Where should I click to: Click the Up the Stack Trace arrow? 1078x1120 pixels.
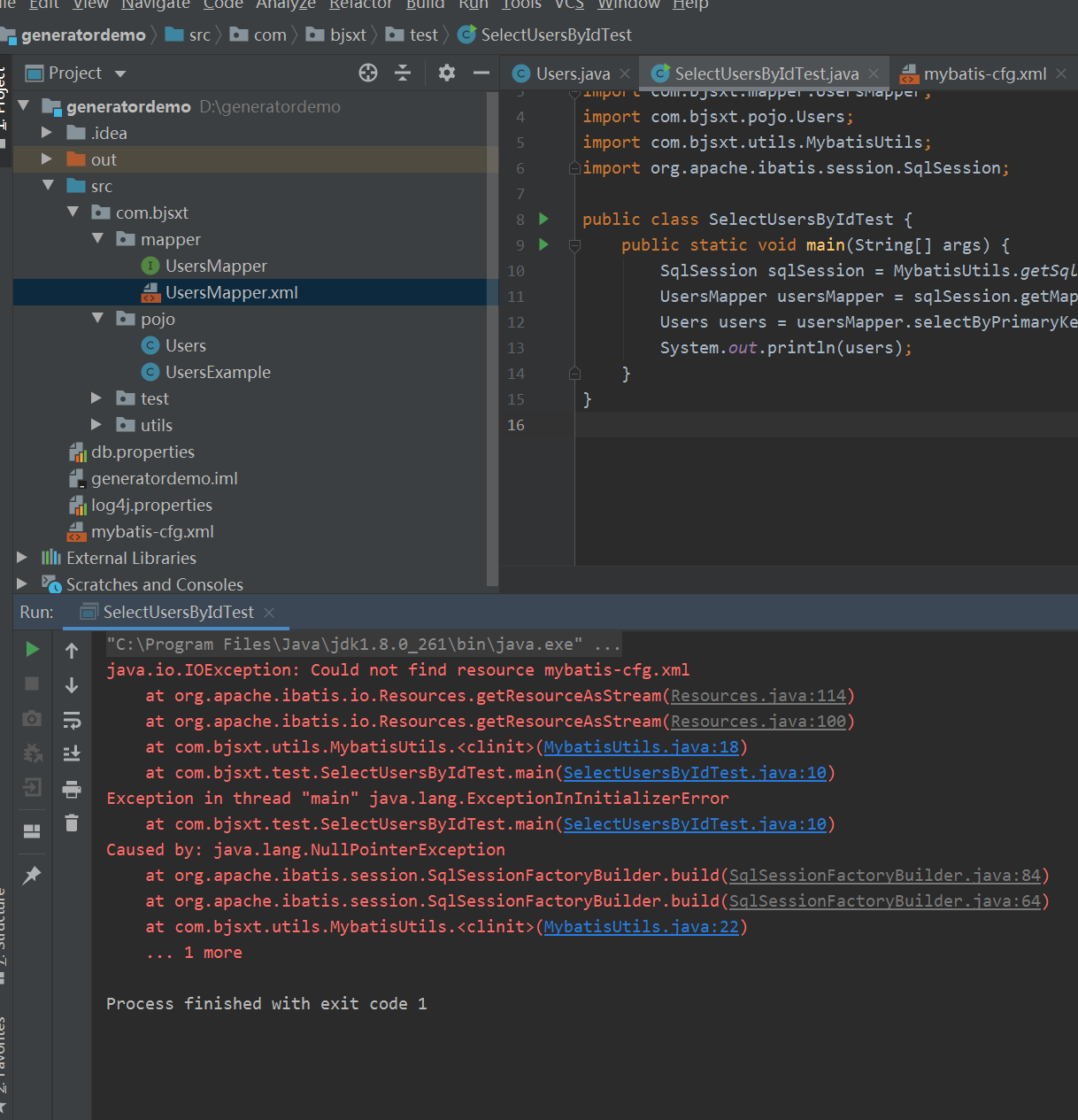[x=72, y=651]
